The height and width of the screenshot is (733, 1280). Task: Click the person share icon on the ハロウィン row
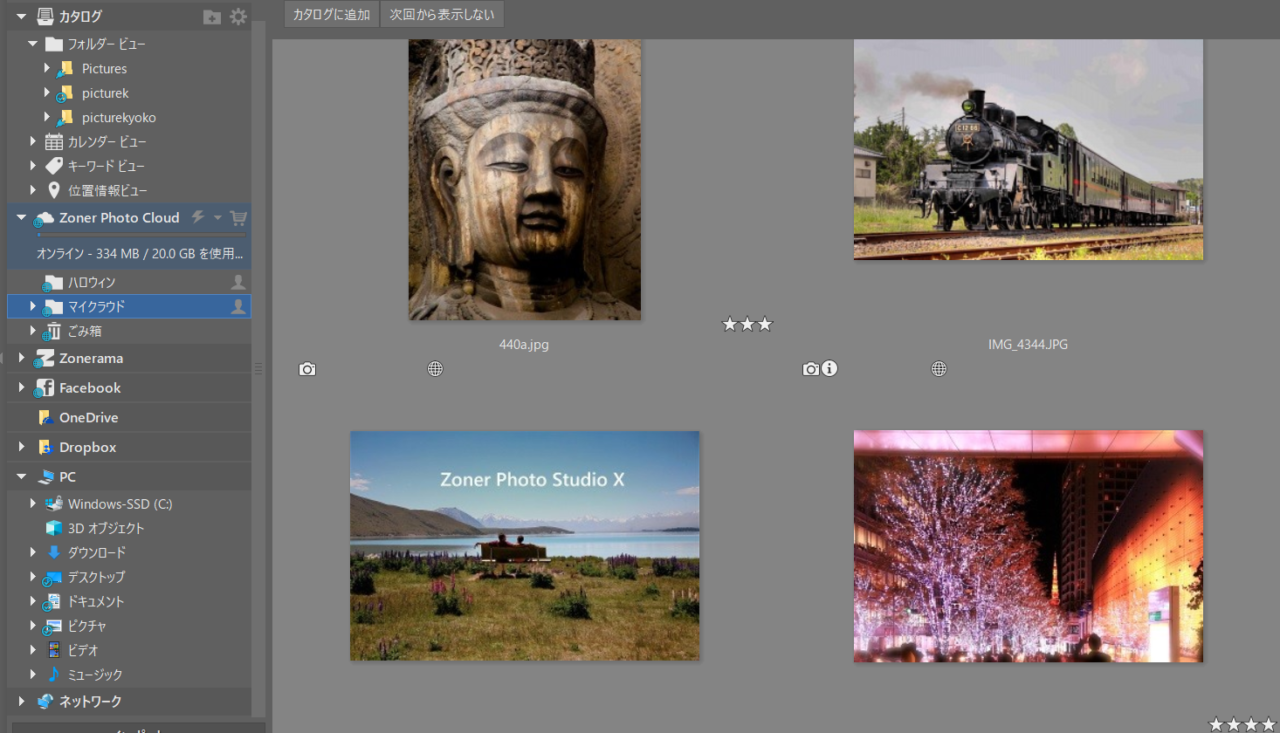coord(238,282)
